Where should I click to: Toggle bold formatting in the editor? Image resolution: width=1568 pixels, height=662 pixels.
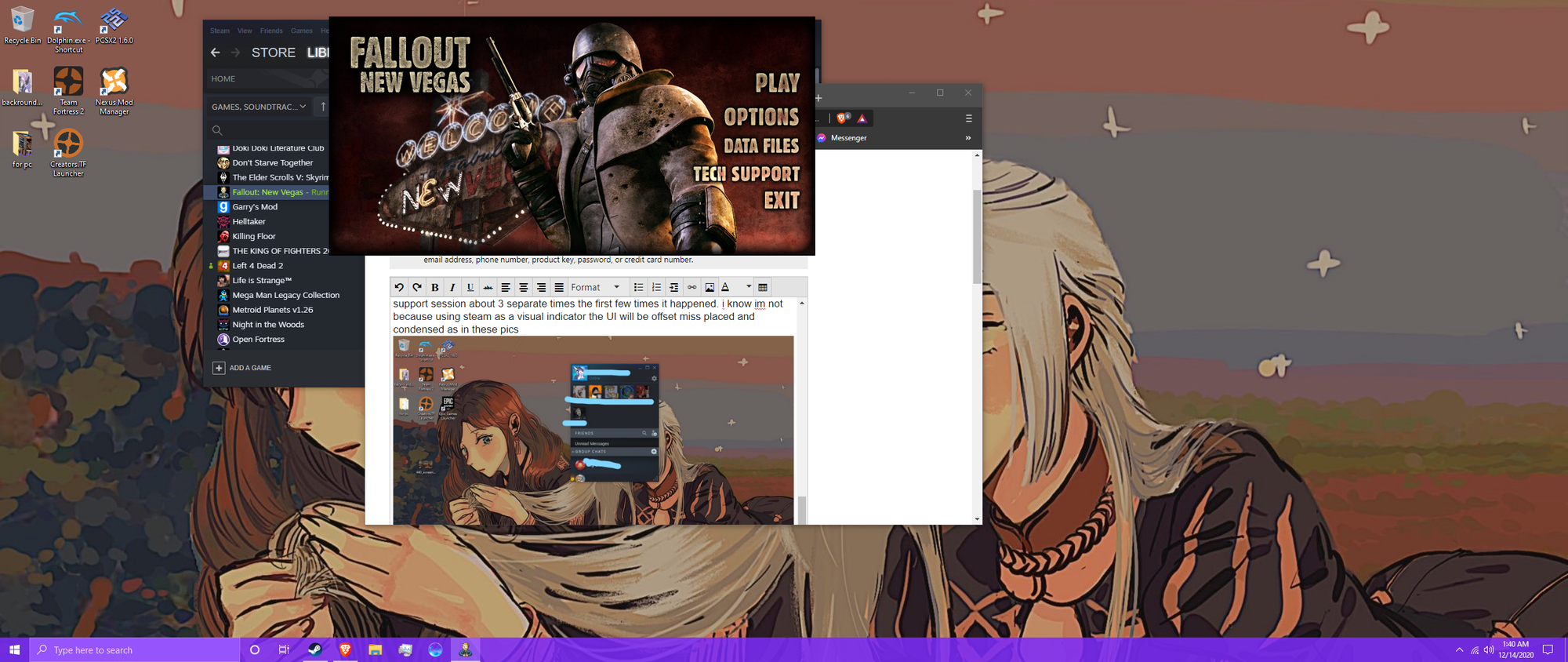pyautogui.click(x=435, y=287)
